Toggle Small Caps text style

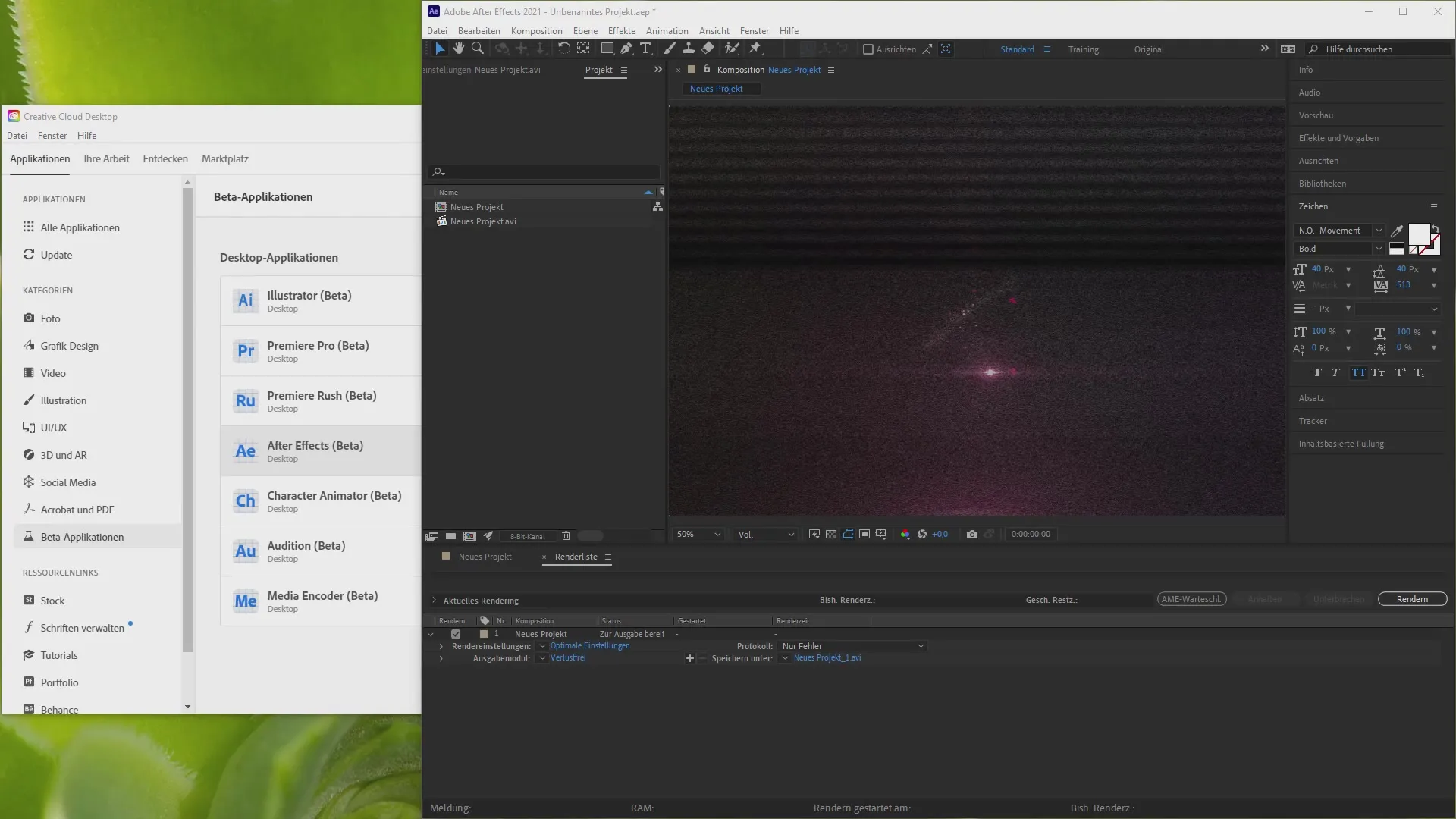pyautogui.click(x=1378, y=372)
